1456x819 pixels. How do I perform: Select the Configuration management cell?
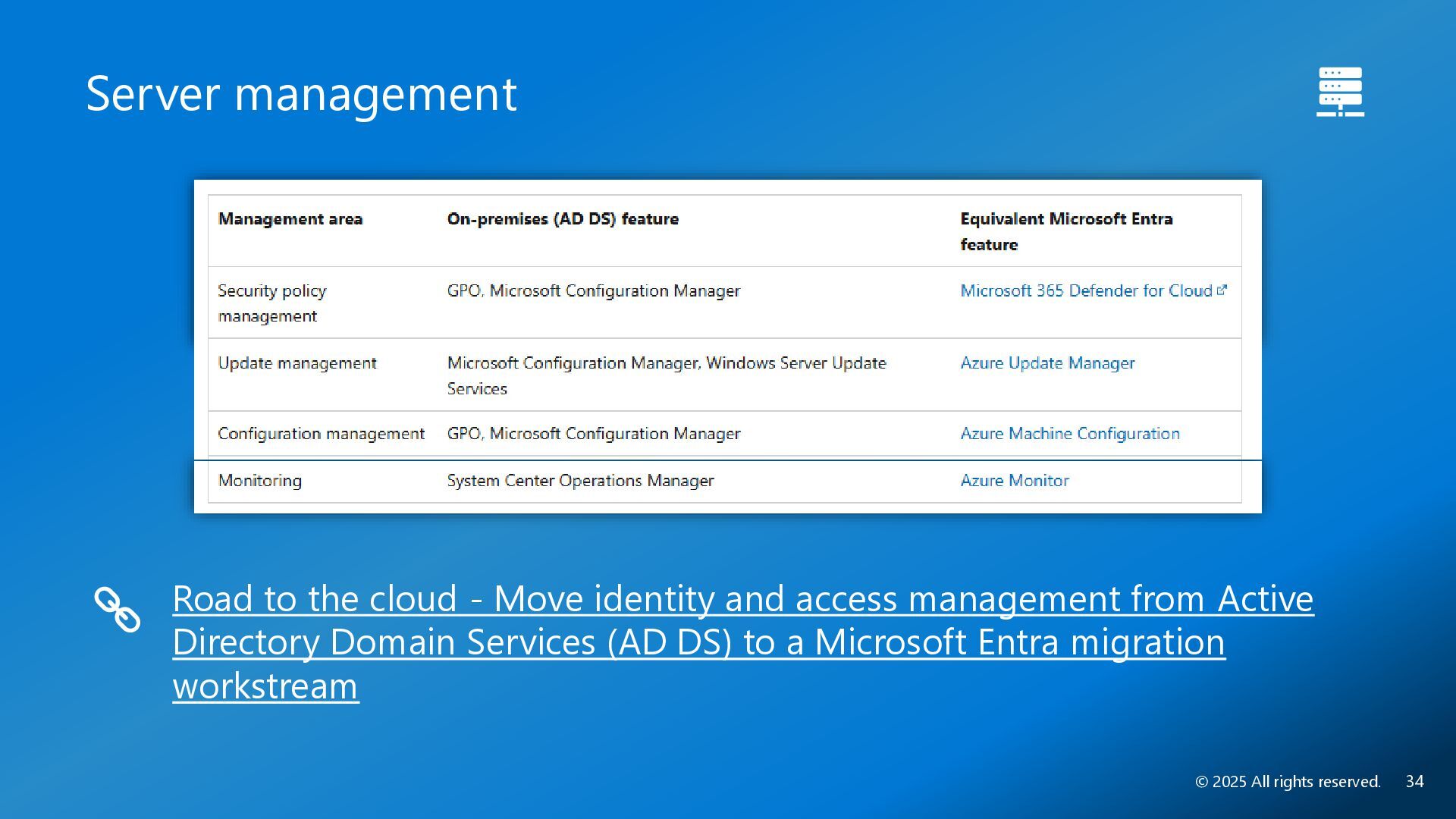[x=321, y=433]
